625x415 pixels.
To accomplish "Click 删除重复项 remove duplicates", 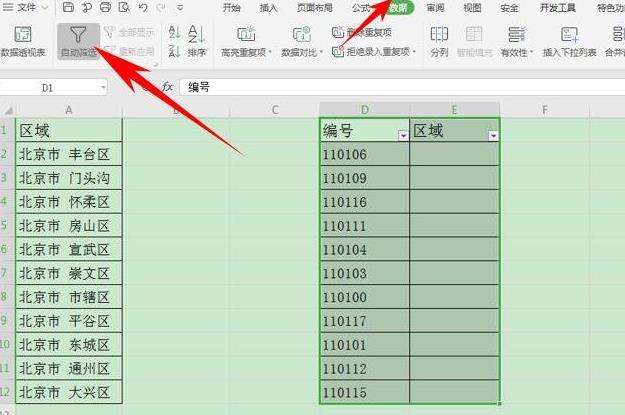I will (362, 32).
